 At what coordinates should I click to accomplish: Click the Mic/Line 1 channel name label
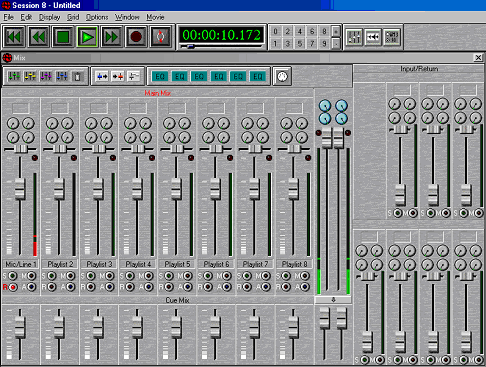(x=21, y=264)
